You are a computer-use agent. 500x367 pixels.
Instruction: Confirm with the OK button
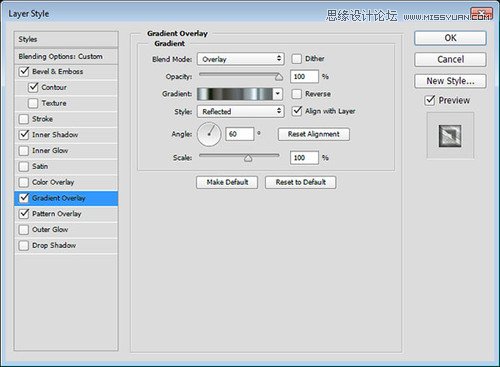click(x=450, y=38)
